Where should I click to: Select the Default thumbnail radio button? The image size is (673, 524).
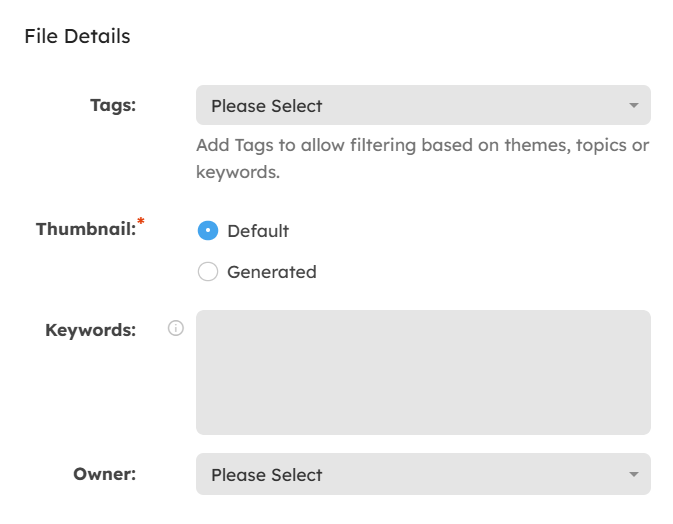[207, 231]
